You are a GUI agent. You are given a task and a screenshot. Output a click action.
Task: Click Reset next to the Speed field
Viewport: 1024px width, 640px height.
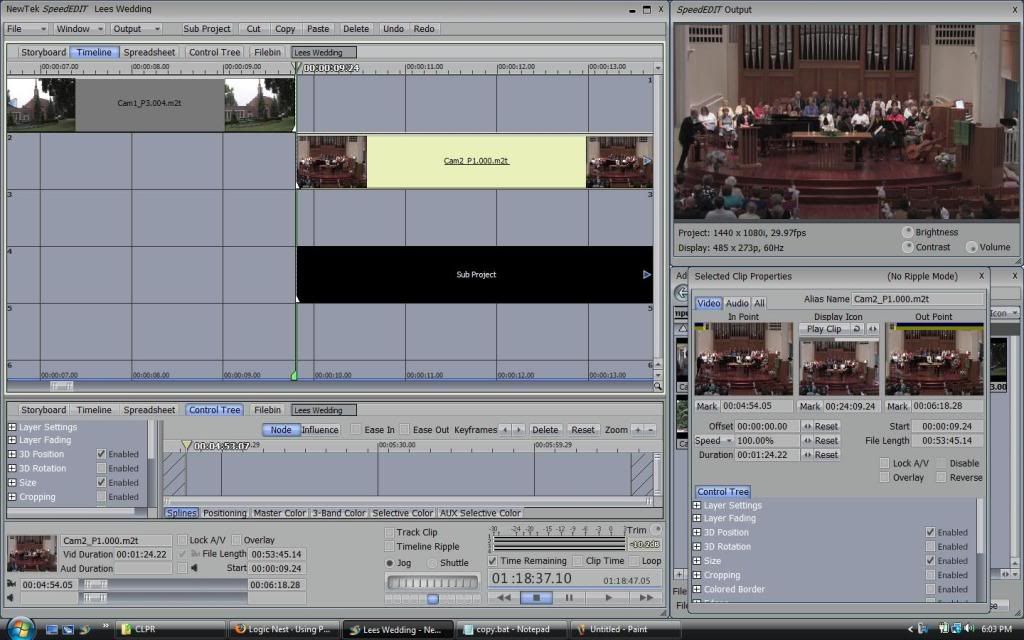tap(825, 441)
